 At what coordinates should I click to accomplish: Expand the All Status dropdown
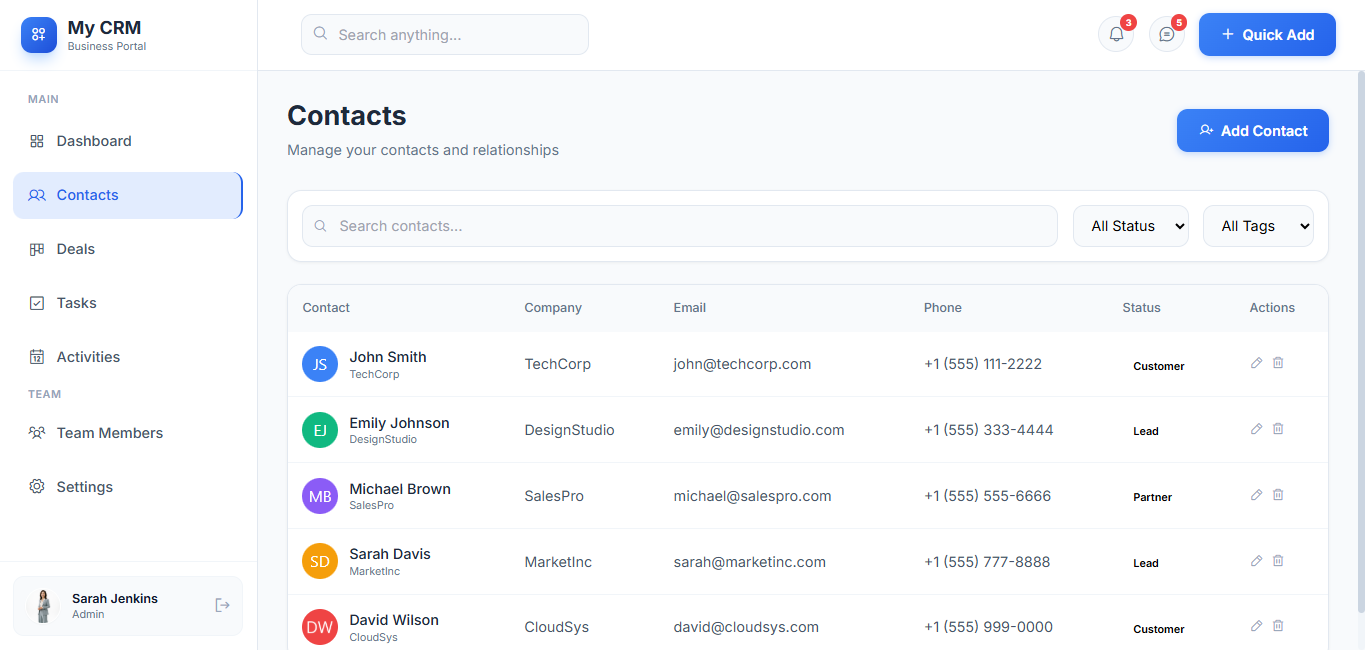pyautogui.click(x=1130, y=226)
